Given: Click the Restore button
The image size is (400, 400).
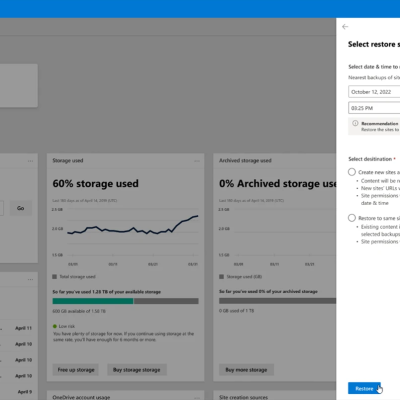Looking at the screenshot, I should point(364,388).
